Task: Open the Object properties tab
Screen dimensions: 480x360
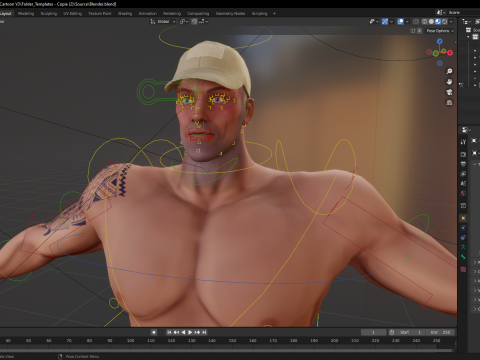Action: point(463,218)
